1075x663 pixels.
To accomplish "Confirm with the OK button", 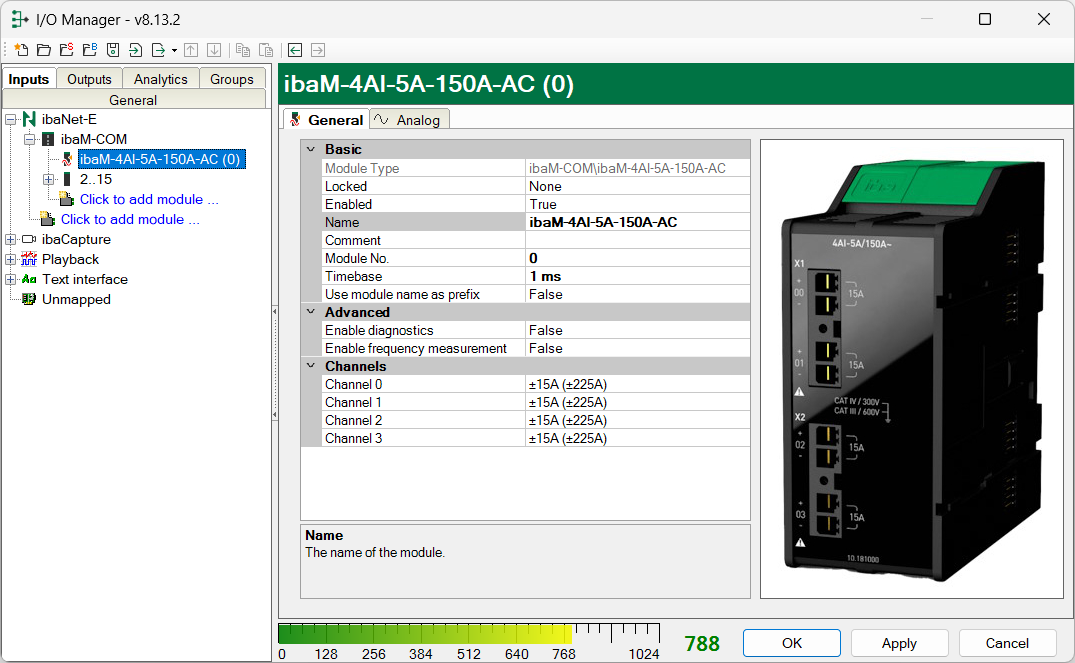I will 792,643.
